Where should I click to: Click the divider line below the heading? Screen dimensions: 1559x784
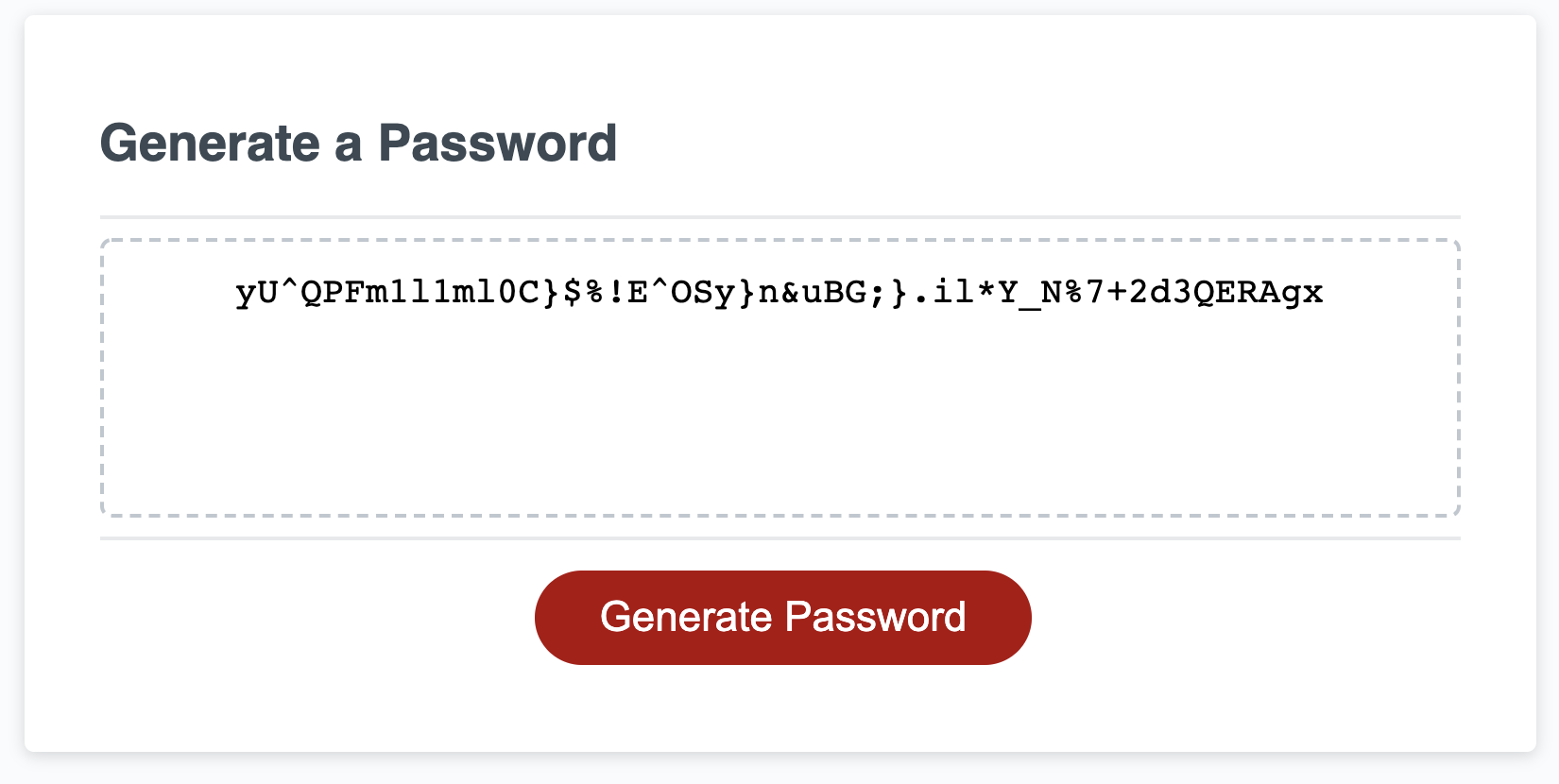(x=779, y=217)
